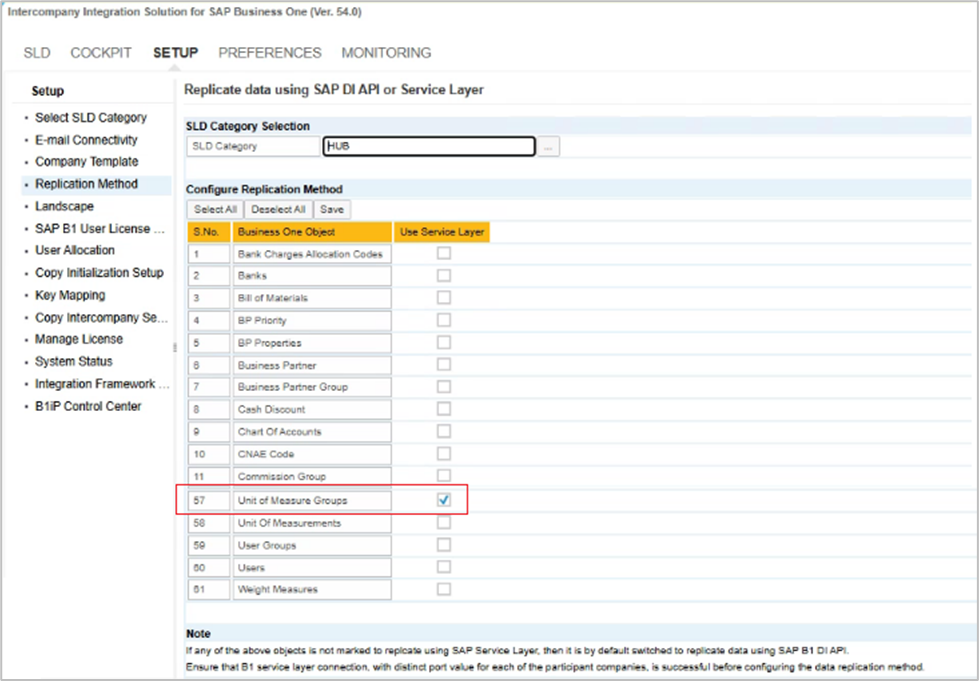Click into the SLD Category input field
This screenshot has height=681, width=979.
point(429,146)
